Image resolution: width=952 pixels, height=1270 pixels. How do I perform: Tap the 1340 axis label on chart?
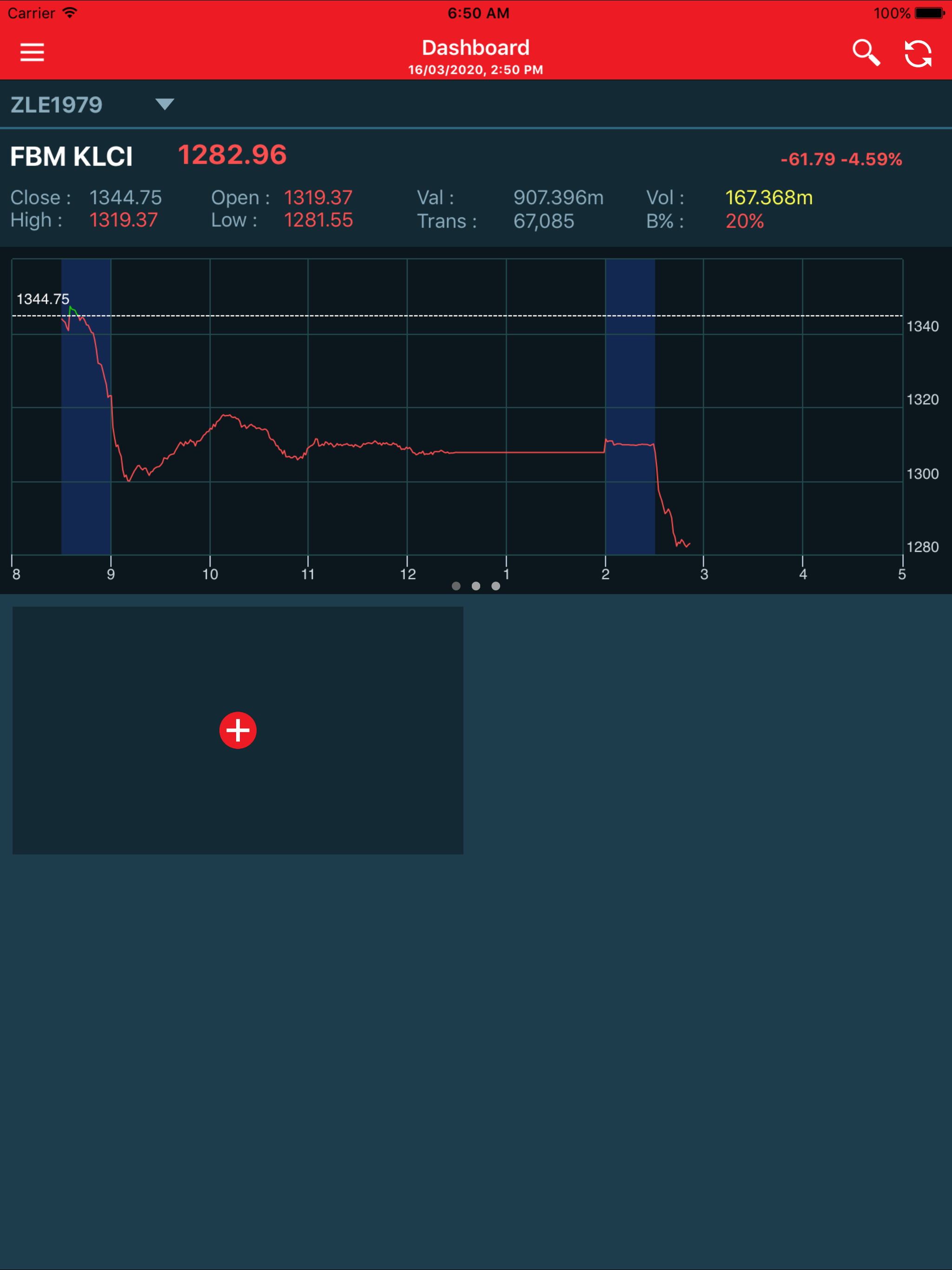click(x=922, y=326)
